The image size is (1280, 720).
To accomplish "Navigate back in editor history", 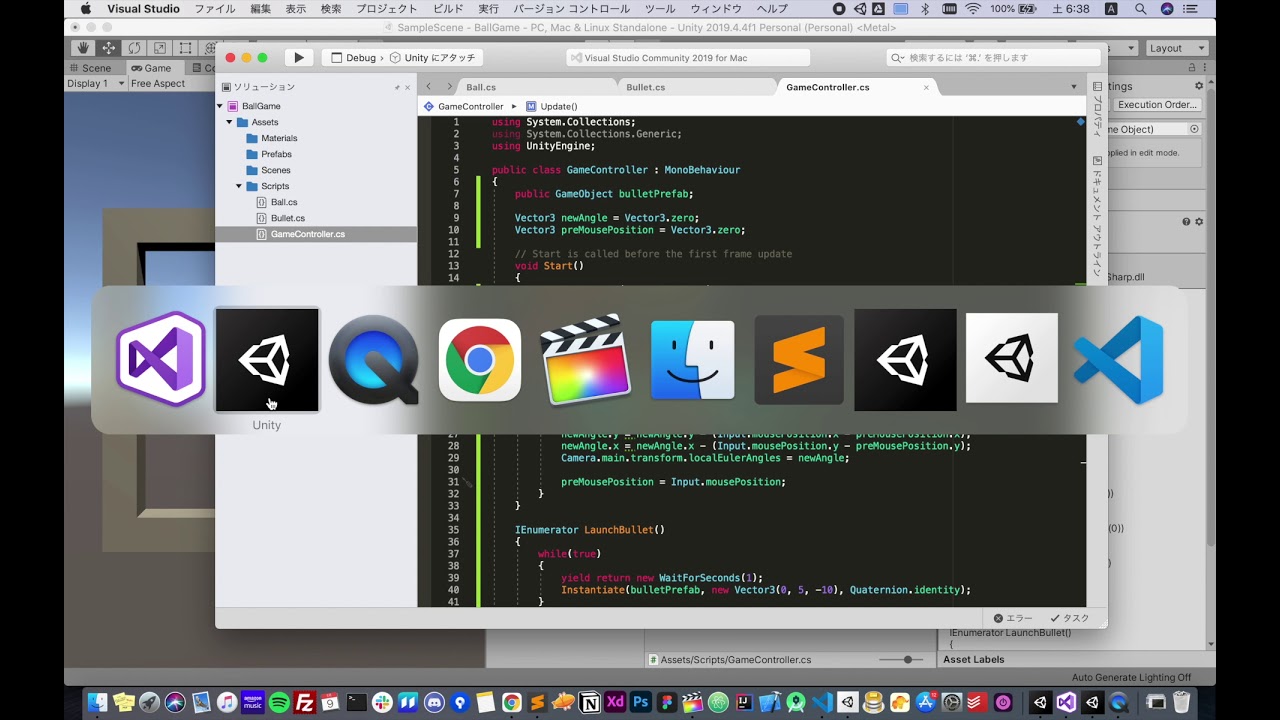I will 428,87.
